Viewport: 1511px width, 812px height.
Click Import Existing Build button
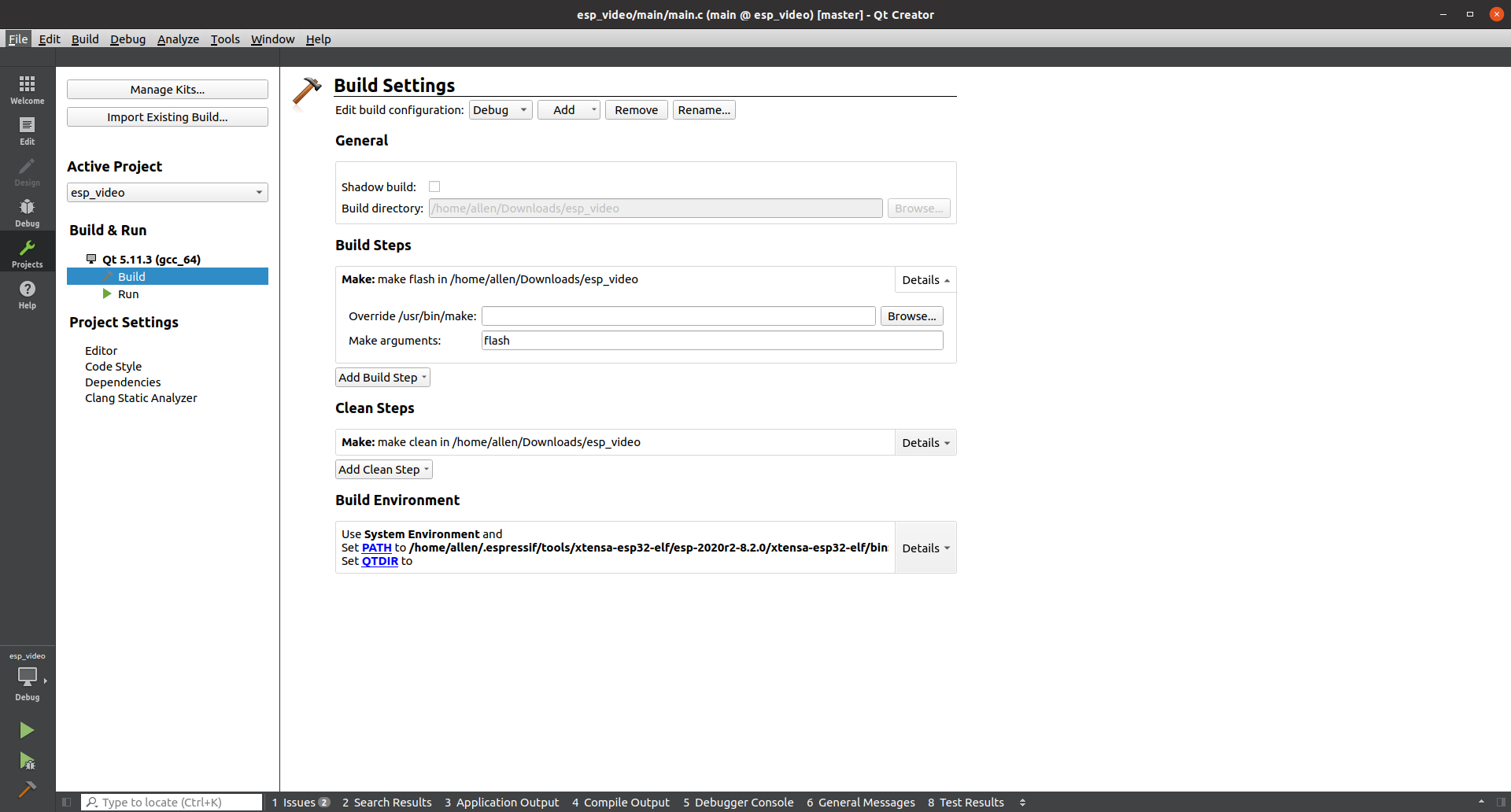tap(167, 117)
